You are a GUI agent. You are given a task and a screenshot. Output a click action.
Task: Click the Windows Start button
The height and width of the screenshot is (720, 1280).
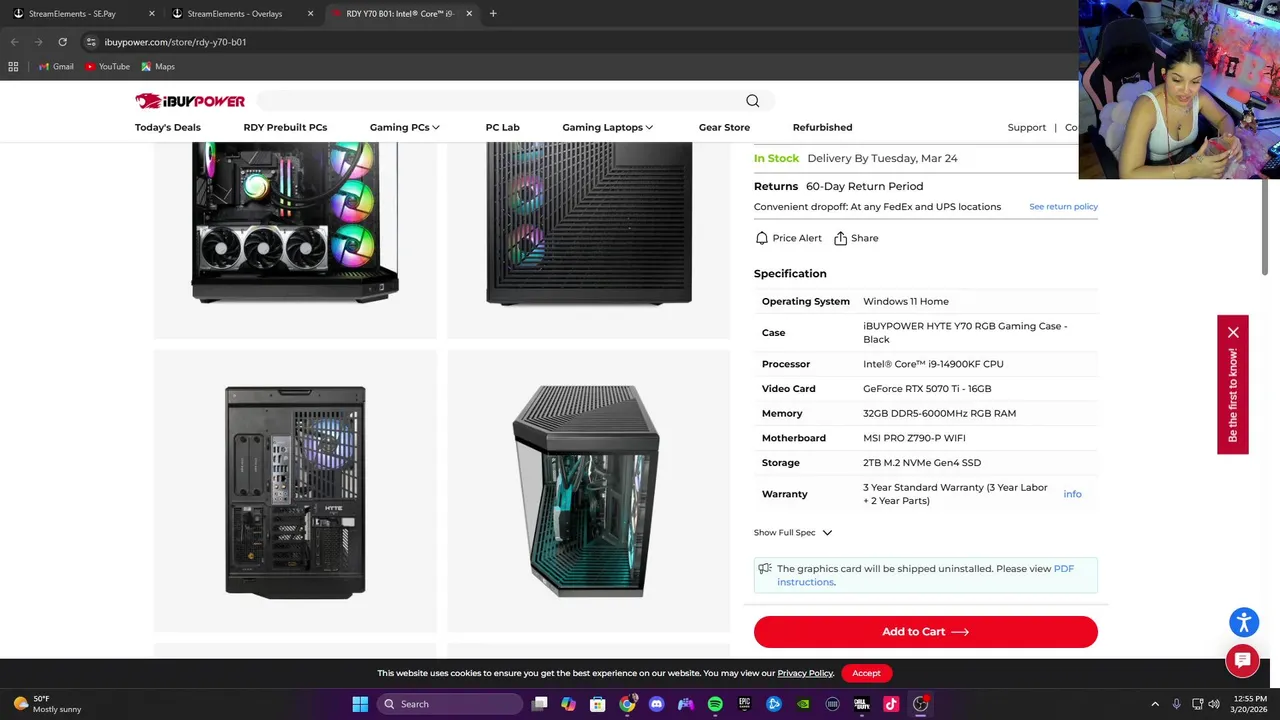360,704
